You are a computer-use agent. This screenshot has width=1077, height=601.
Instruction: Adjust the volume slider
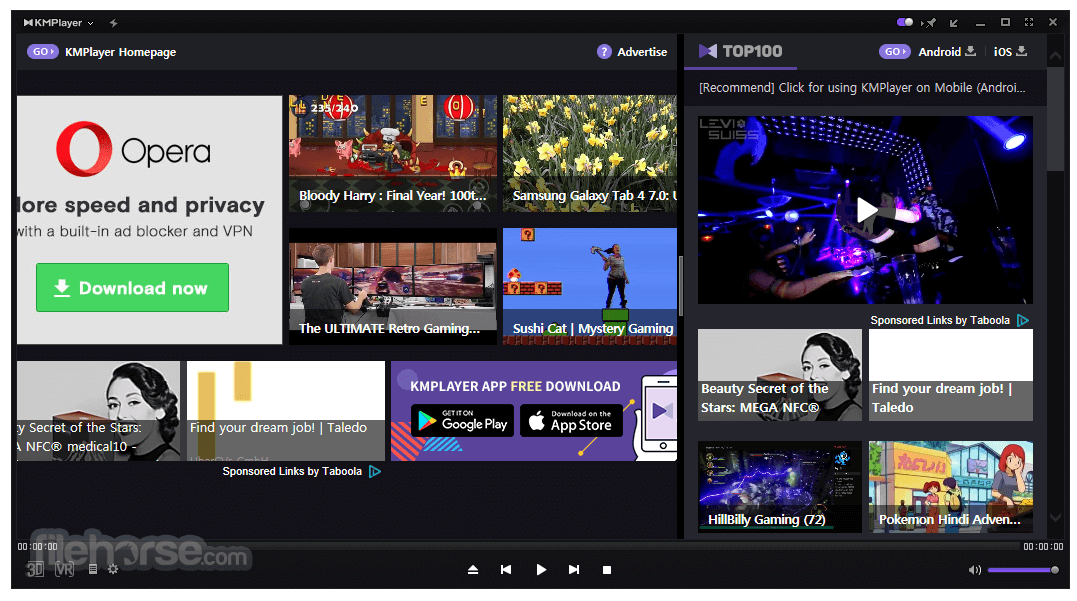[1022, 570]
